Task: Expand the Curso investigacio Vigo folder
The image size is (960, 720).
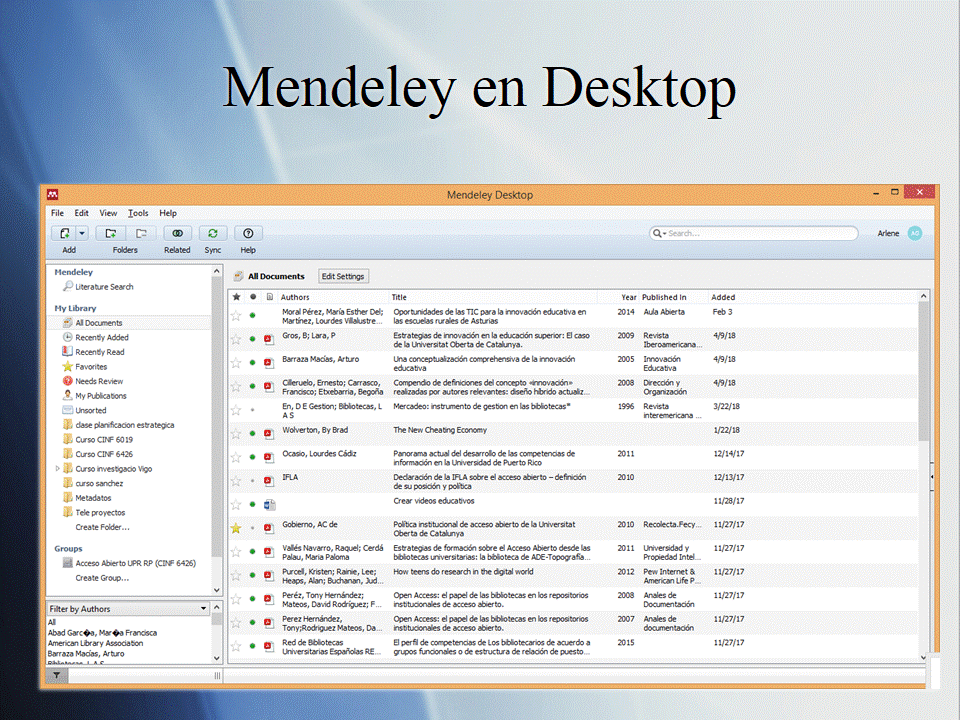Action: point(58,468)
